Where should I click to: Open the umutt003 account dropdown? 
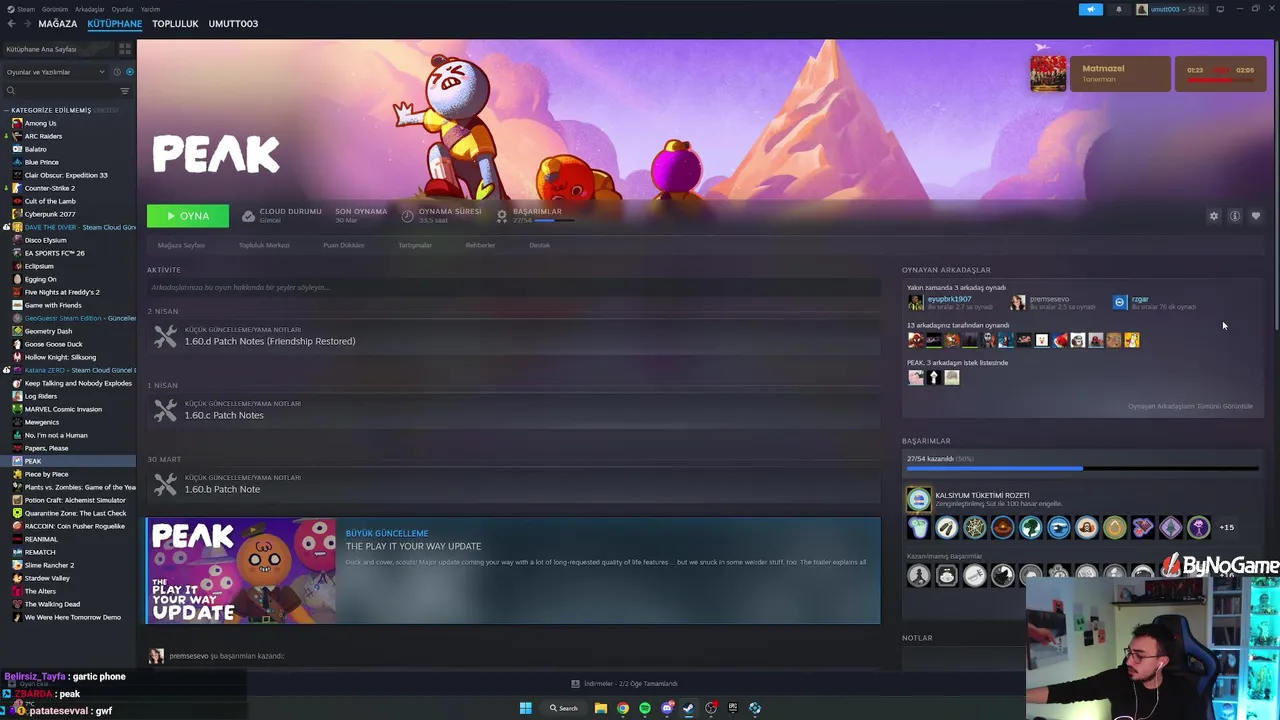tap(1171, 9)
